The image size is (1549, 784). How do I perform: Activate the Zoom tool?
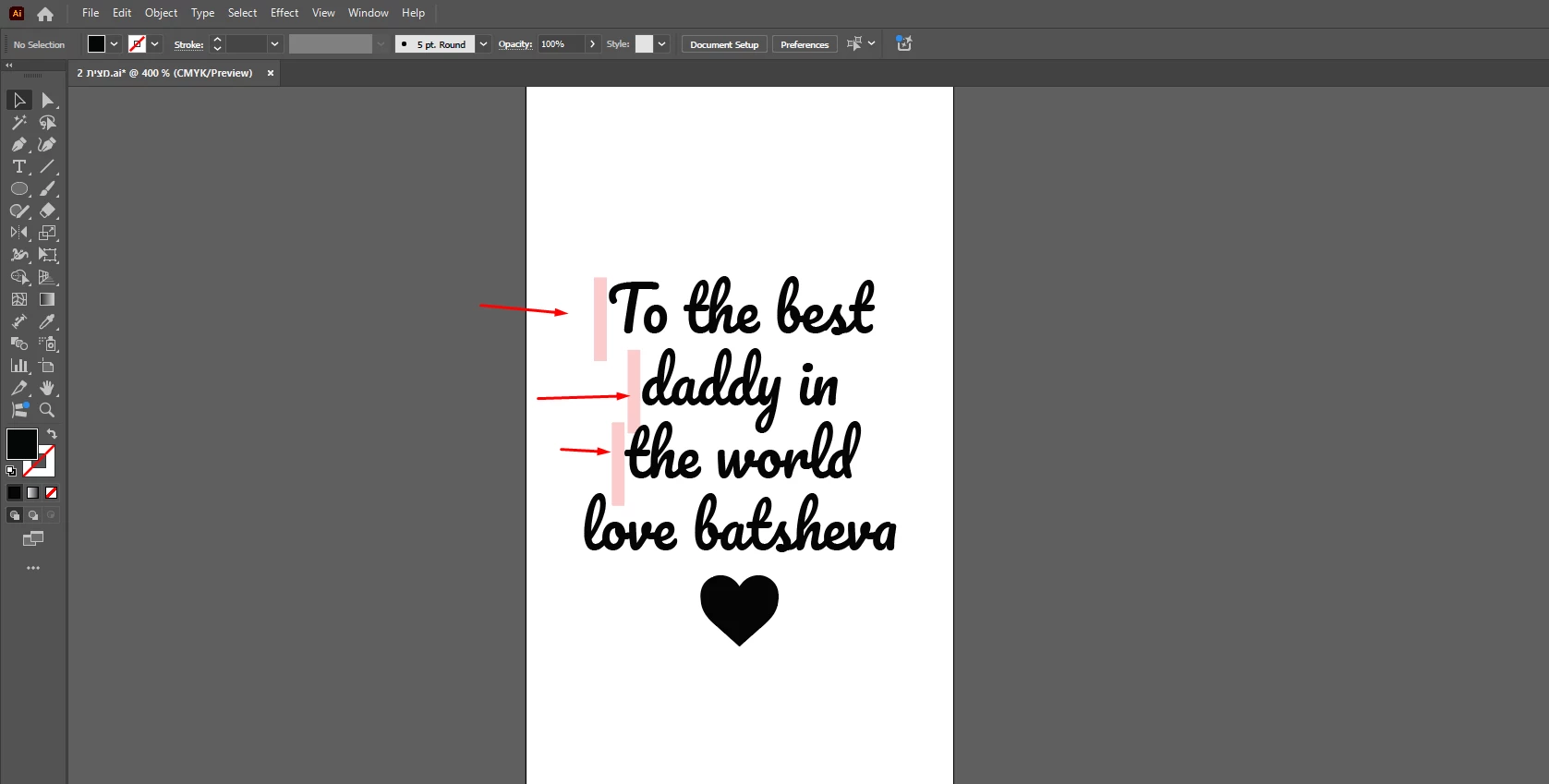click(47, 411)
